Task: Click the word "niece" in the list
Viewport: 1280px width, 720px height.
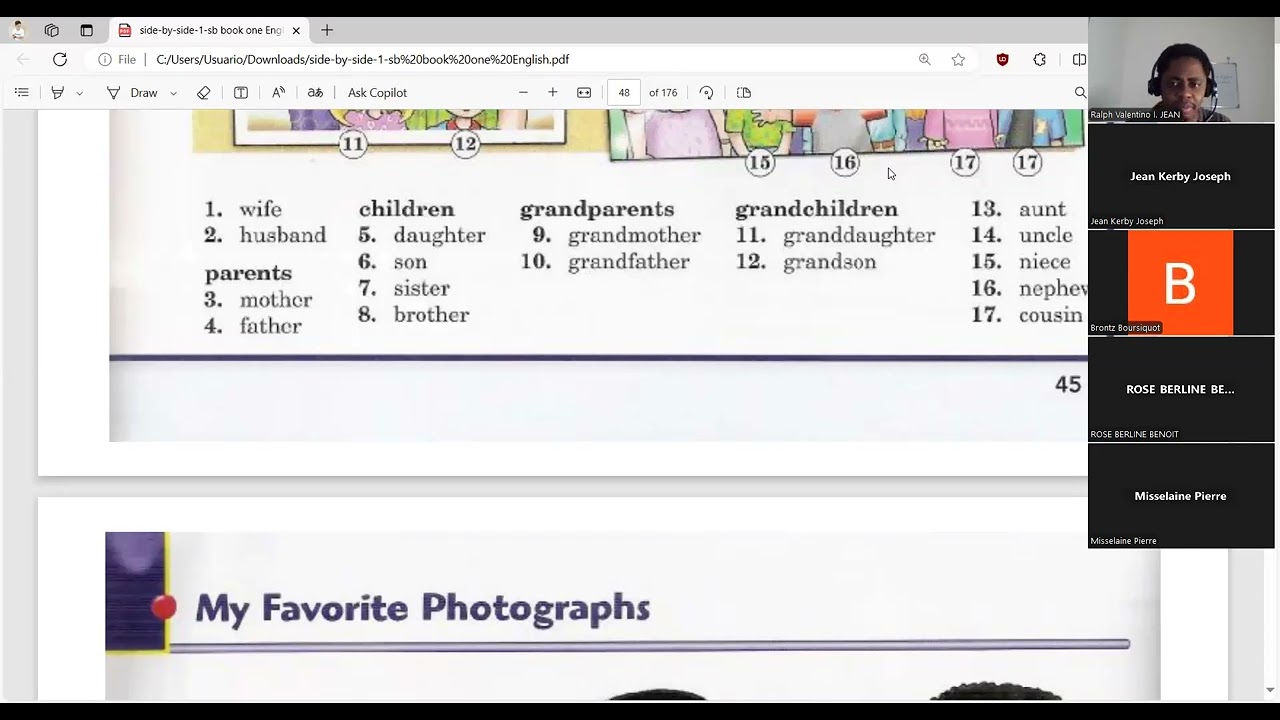Action: click(1045, 262)
